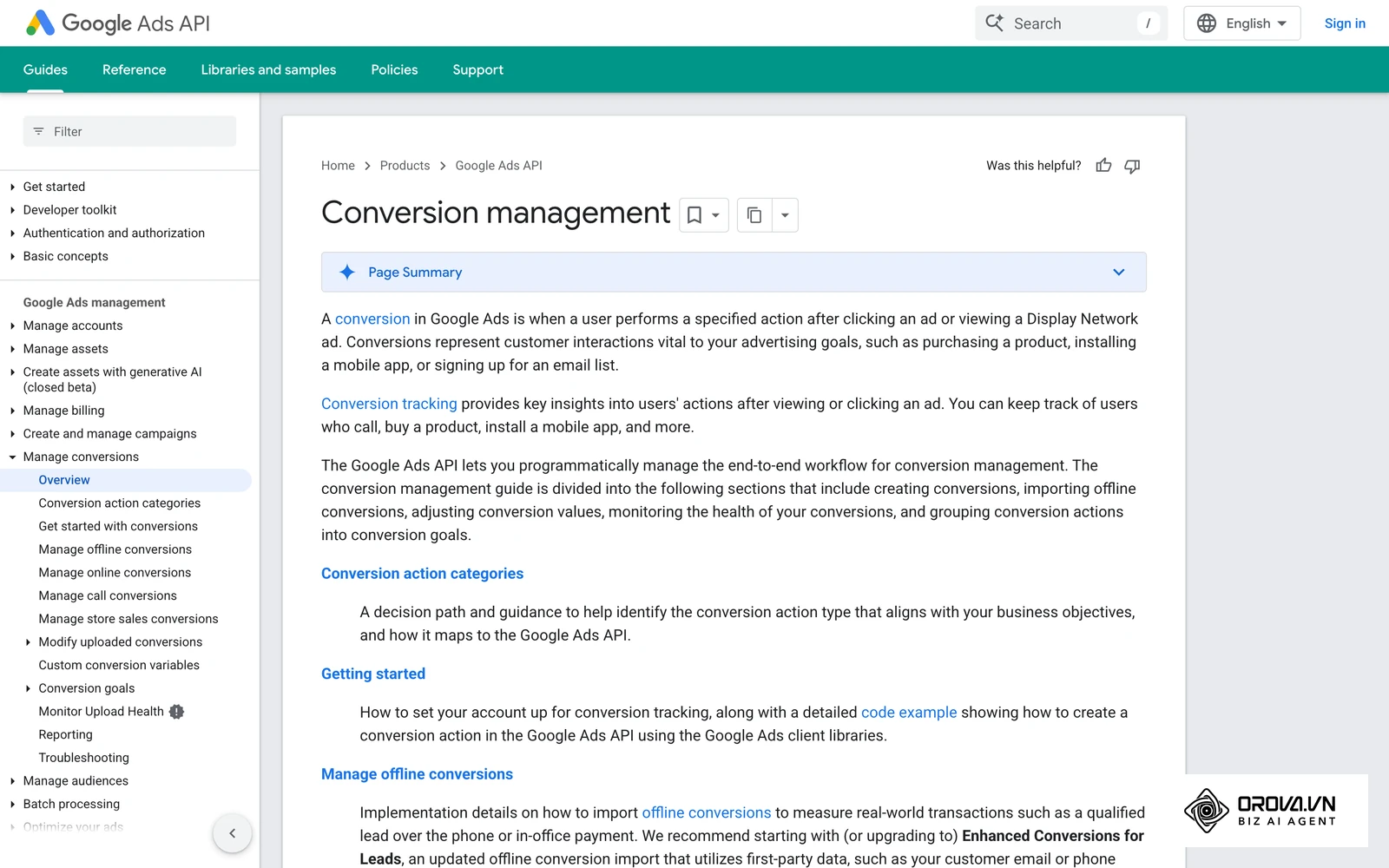Click the Page Summary sparkle icon
This screenshot has height=868, width=1389.
pyautogui.click(x=347, y=273)
